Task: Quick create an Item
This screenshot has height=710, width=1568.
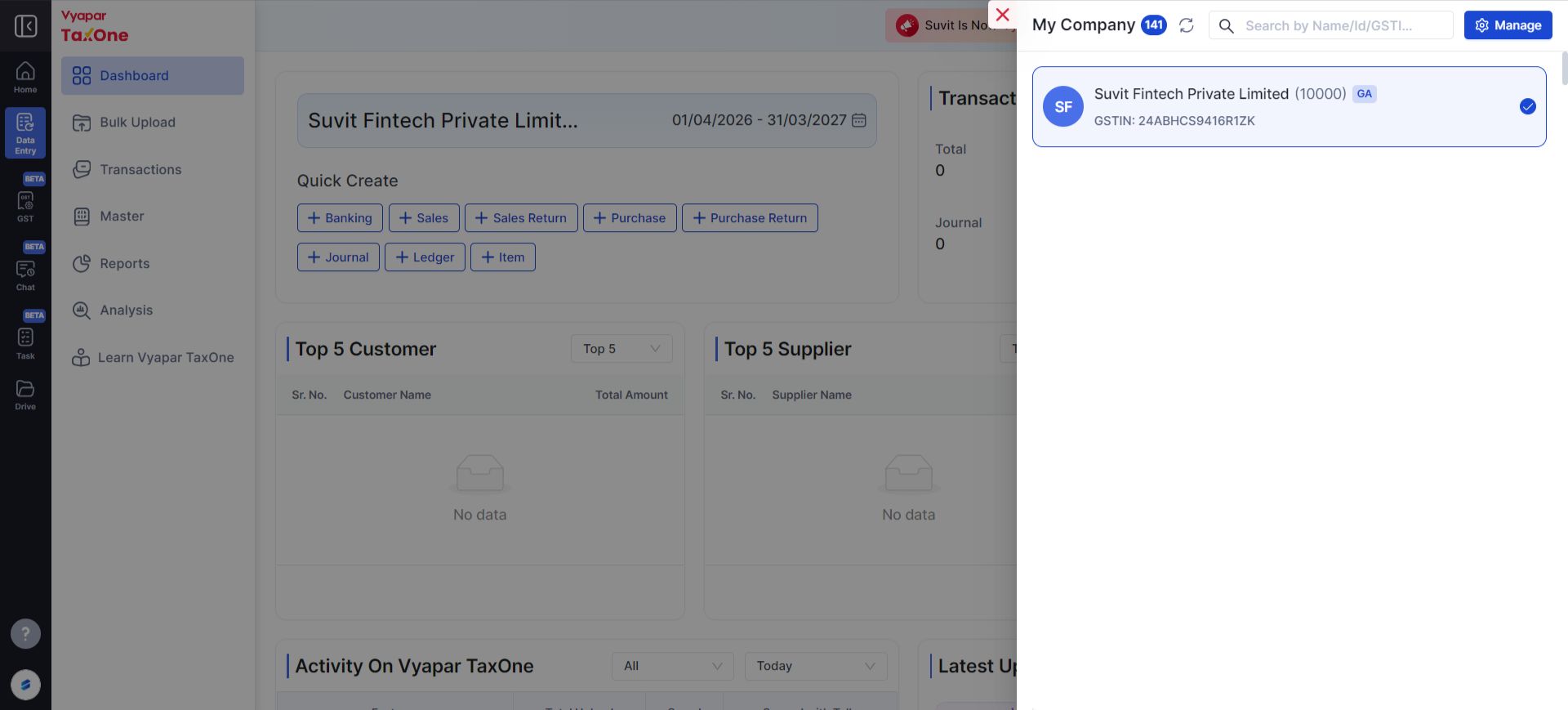Action: pos(503,257)
